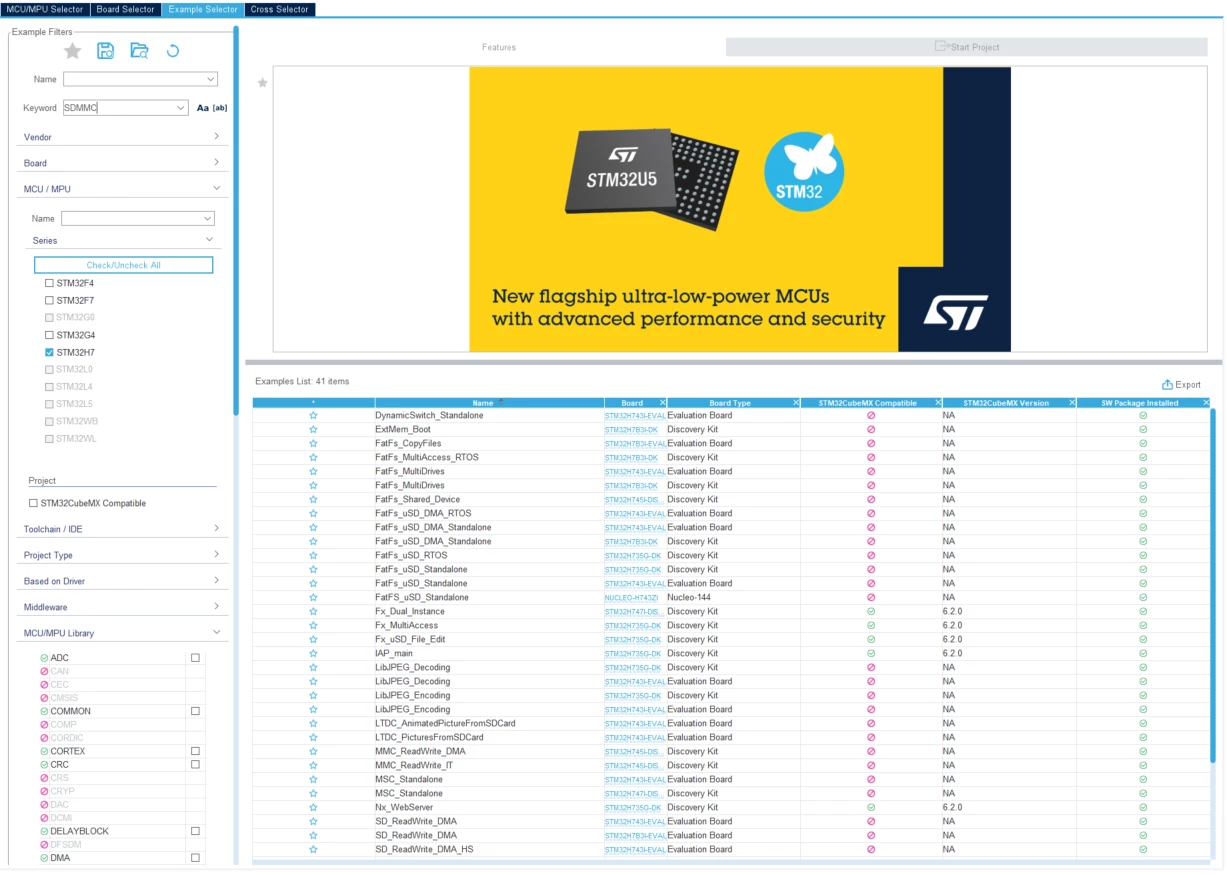Star the SD_ReadWrite_DMA_HS example
The image size is (1227, 875).
point(313,849)
